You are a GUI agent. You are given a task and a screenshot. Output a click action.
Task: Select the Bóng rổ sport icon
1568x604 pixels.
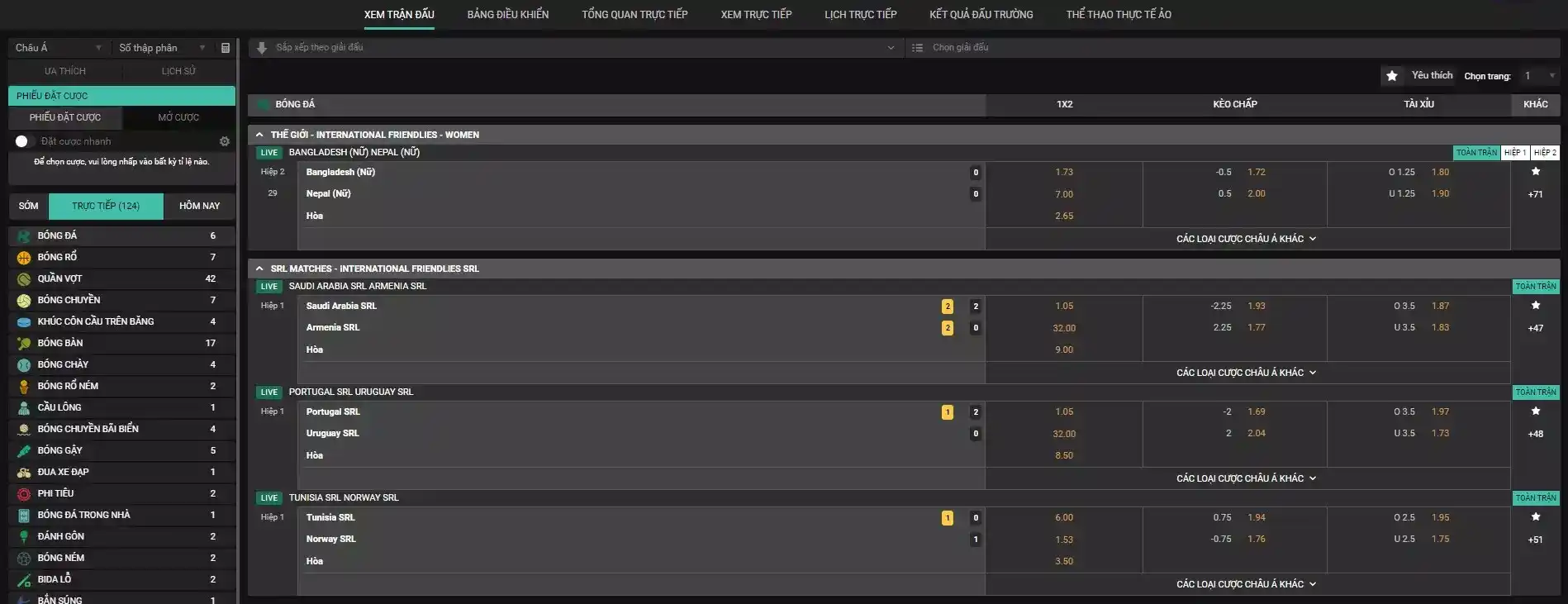(24, 257)
